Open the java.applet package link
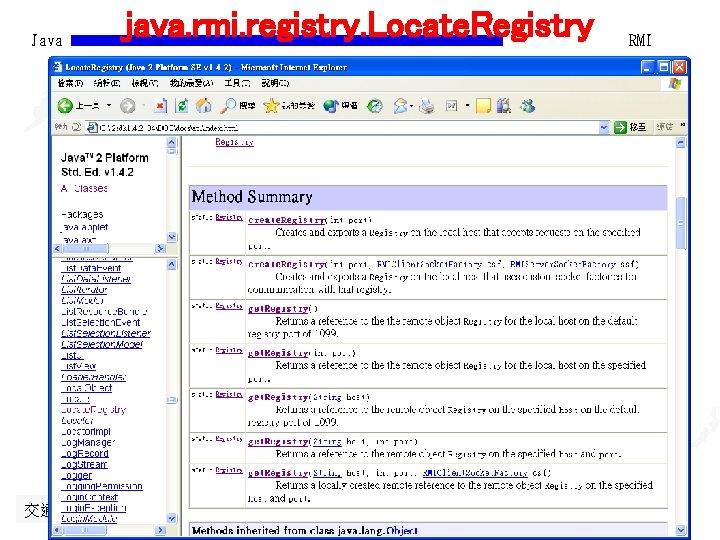The height and width of the screenshot is (540, 720). tap(84, 227)
